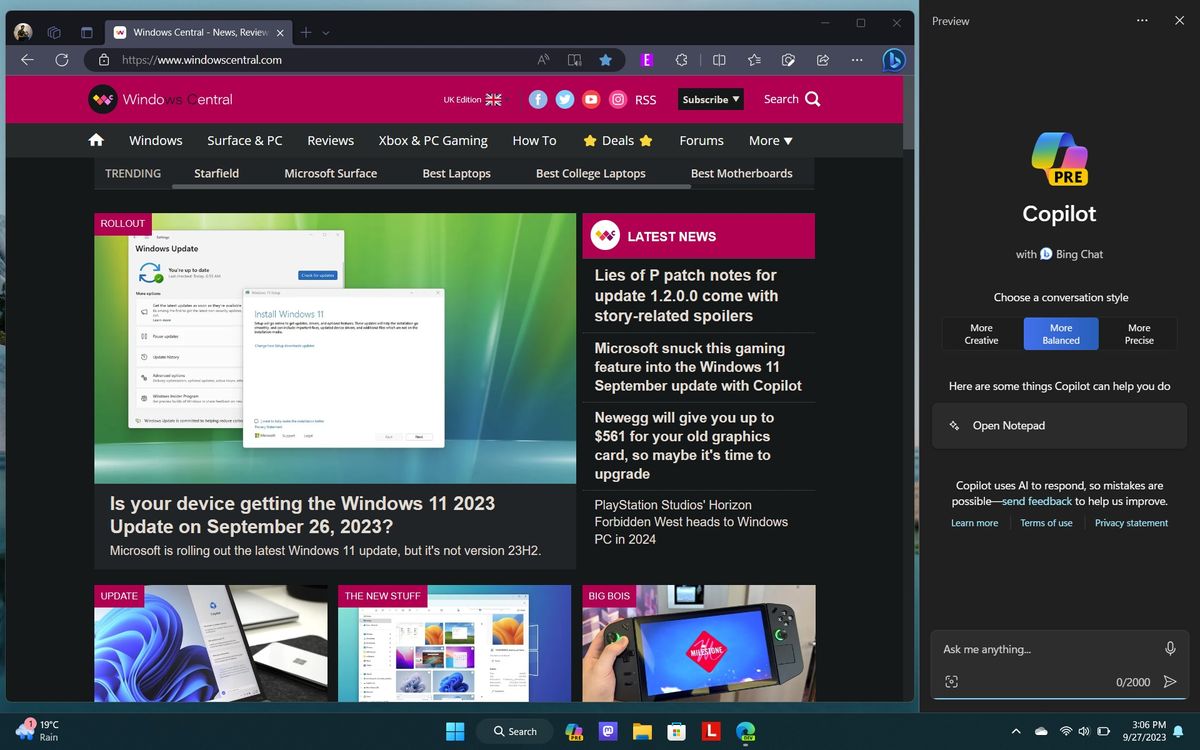1200x750 pixels.
Task: Click the YouTube icon in the site header
Action: [590, 99]
